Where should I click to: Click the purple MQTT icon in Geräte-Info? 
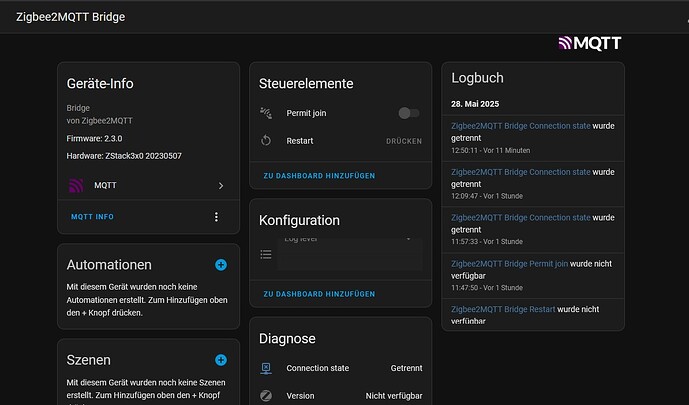pos(76,185)
